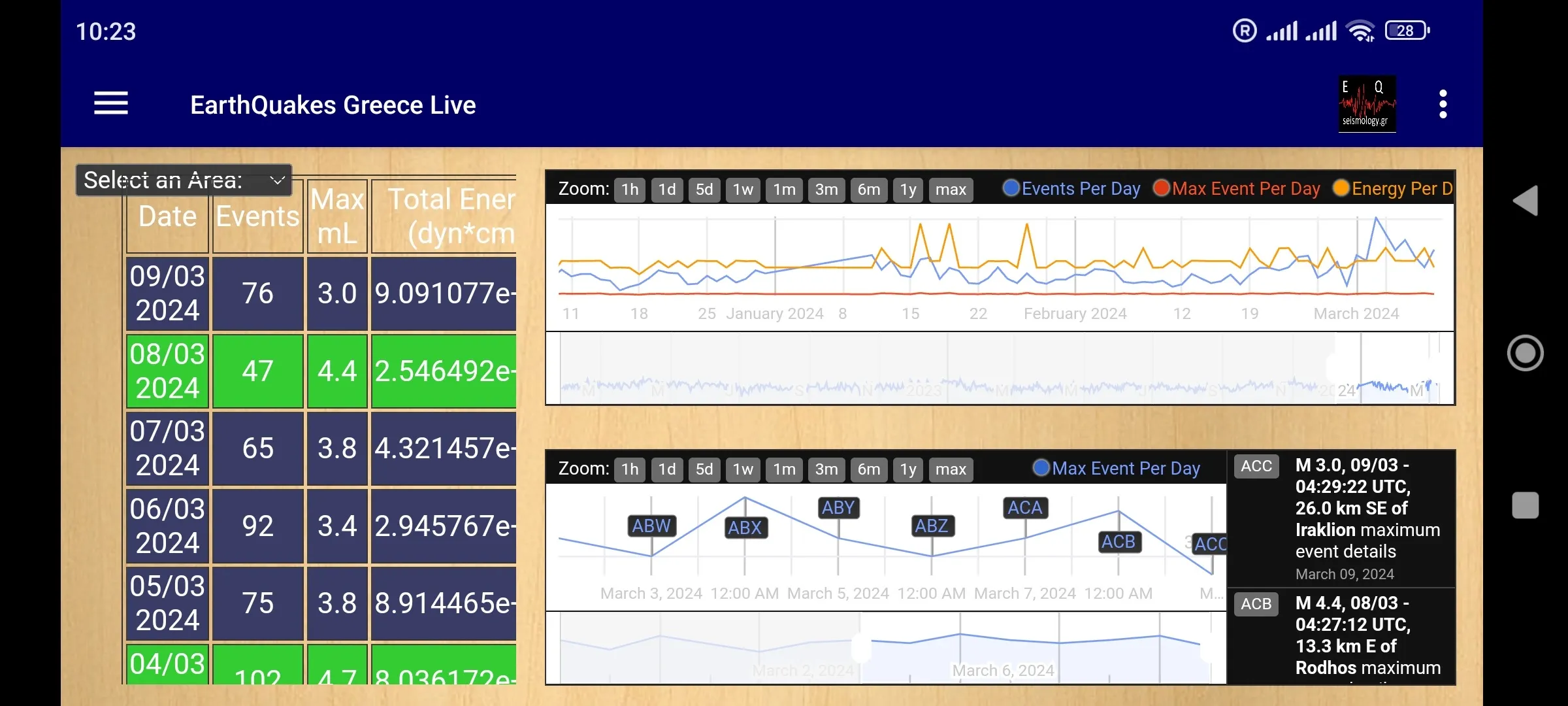Click the Date column header
Screen dimensions: 1568x706
pyautogui.click(x=167, y=216)
